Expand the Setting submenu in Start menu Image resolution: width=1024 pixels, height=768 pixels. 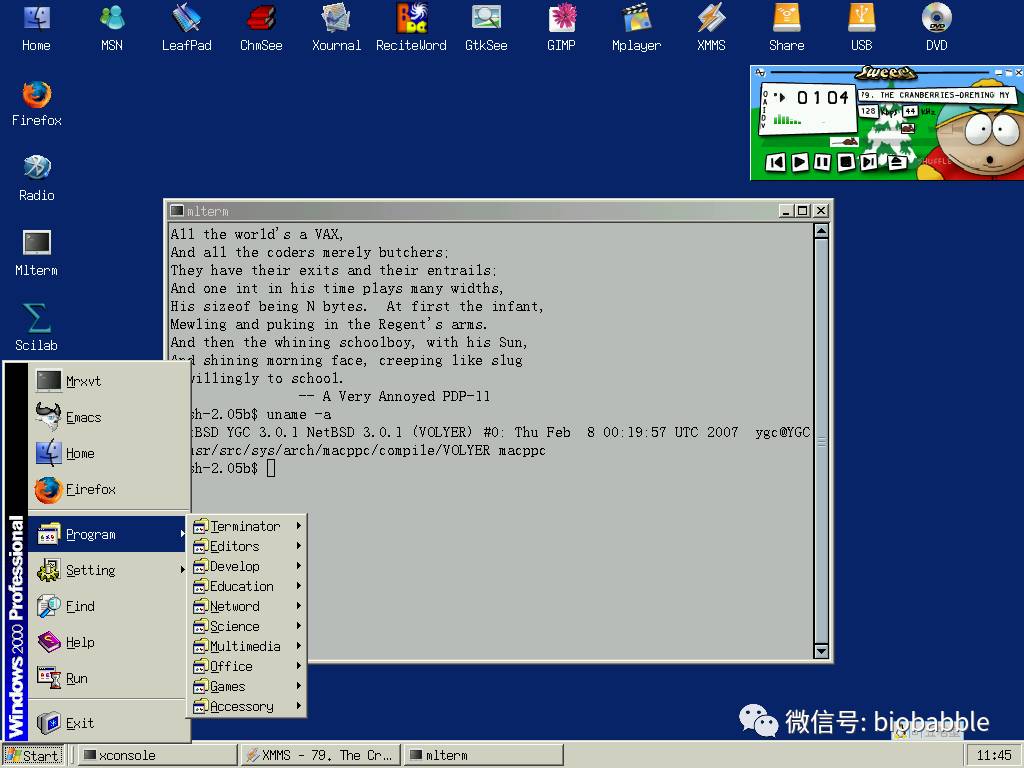(90, 570)
